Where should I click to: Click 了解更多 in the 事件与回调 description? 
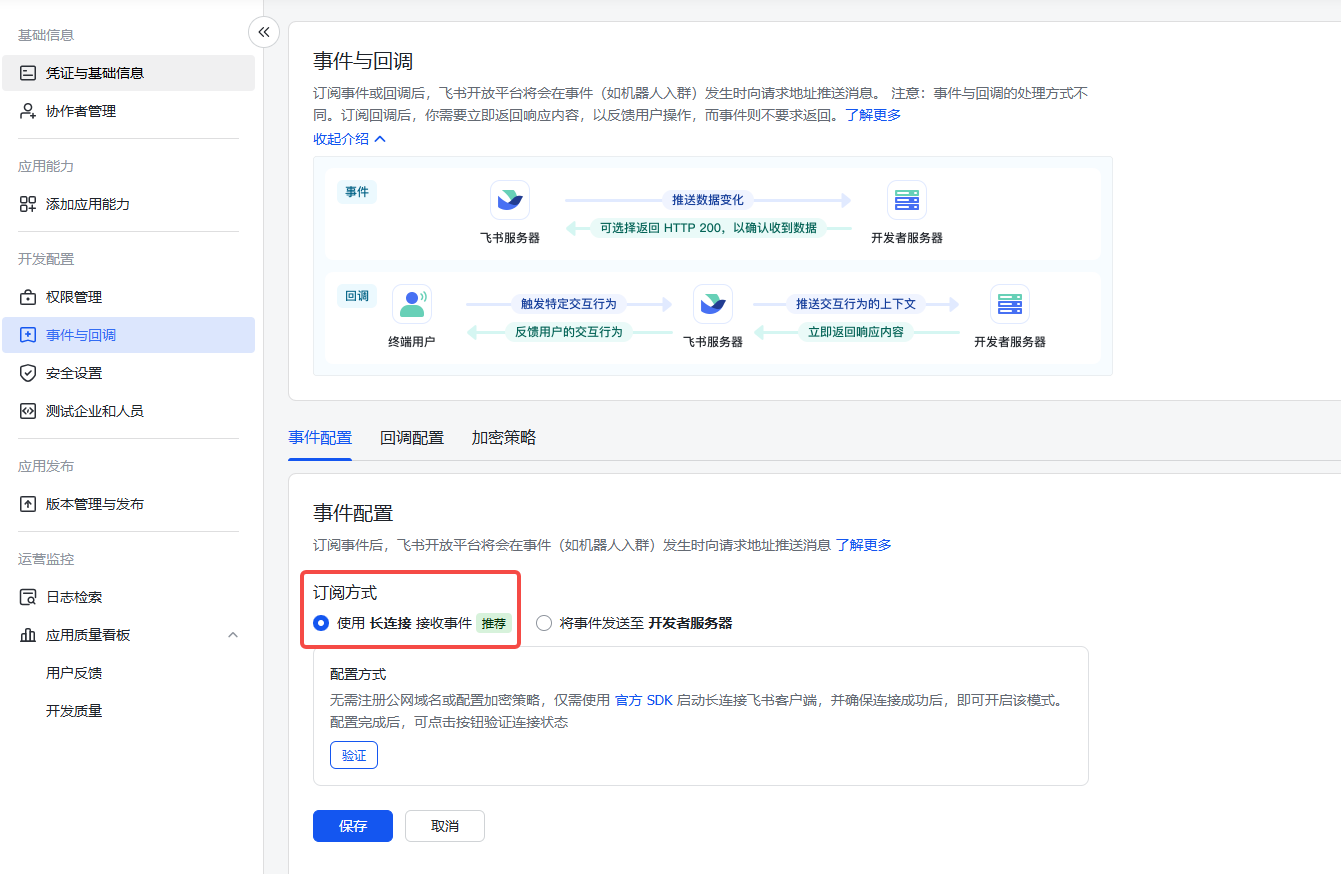pyautogui.click(x=873, y=115)
